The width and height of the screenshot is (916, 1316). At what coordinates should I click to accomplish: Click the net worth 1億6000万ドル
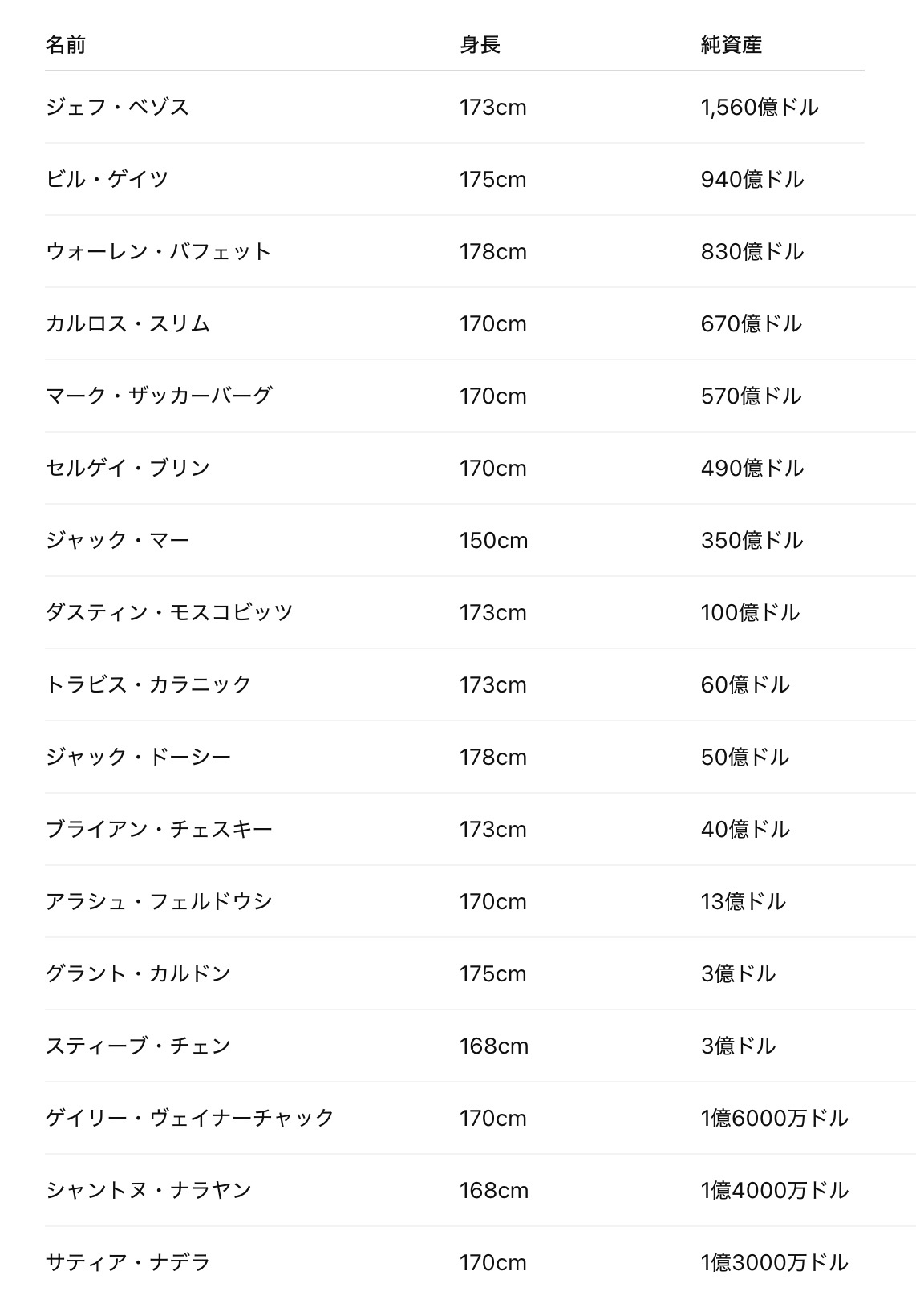(x=774, y=1118)
